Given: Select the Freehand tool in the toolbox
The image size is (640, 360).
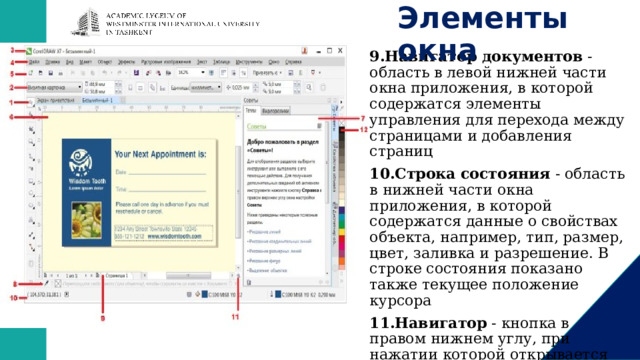Looking at the screenshot, I should pos(31,156).
